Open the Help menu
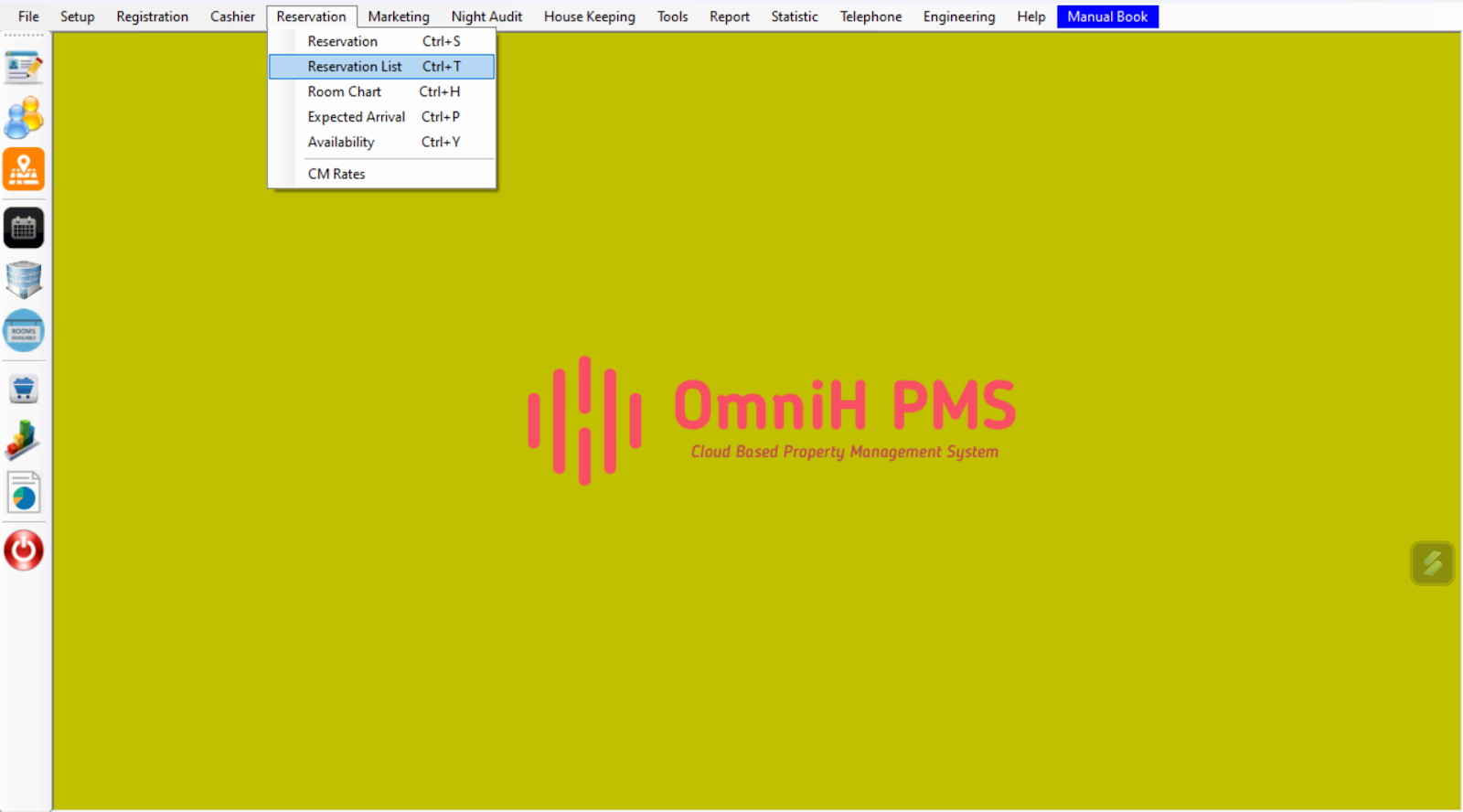Screen dimensions: 1463x812 (x=1031, y=16)
